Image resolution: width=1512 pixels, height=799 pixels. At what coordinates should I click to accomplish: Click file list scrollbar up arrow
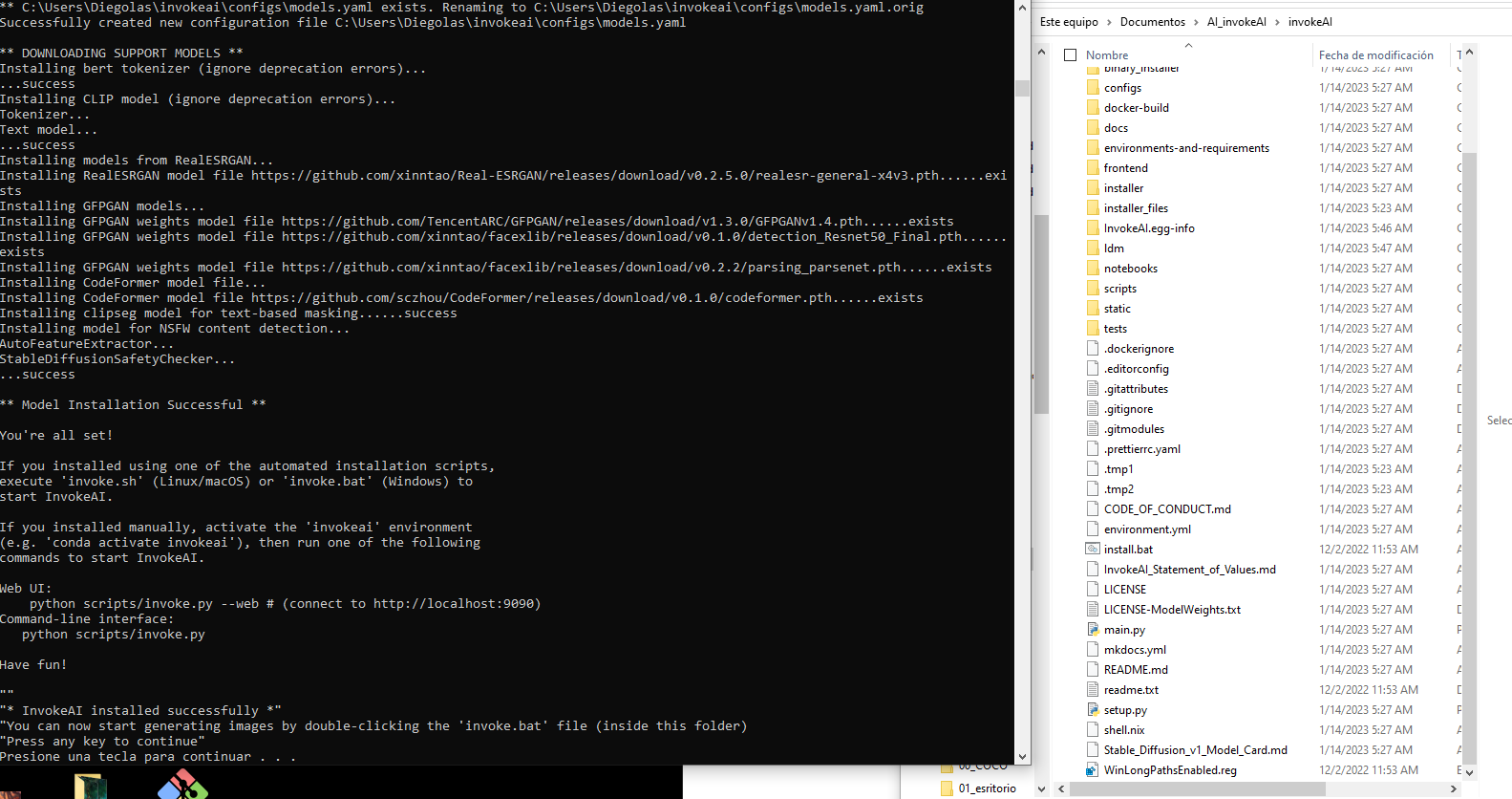pos(1469,53)
